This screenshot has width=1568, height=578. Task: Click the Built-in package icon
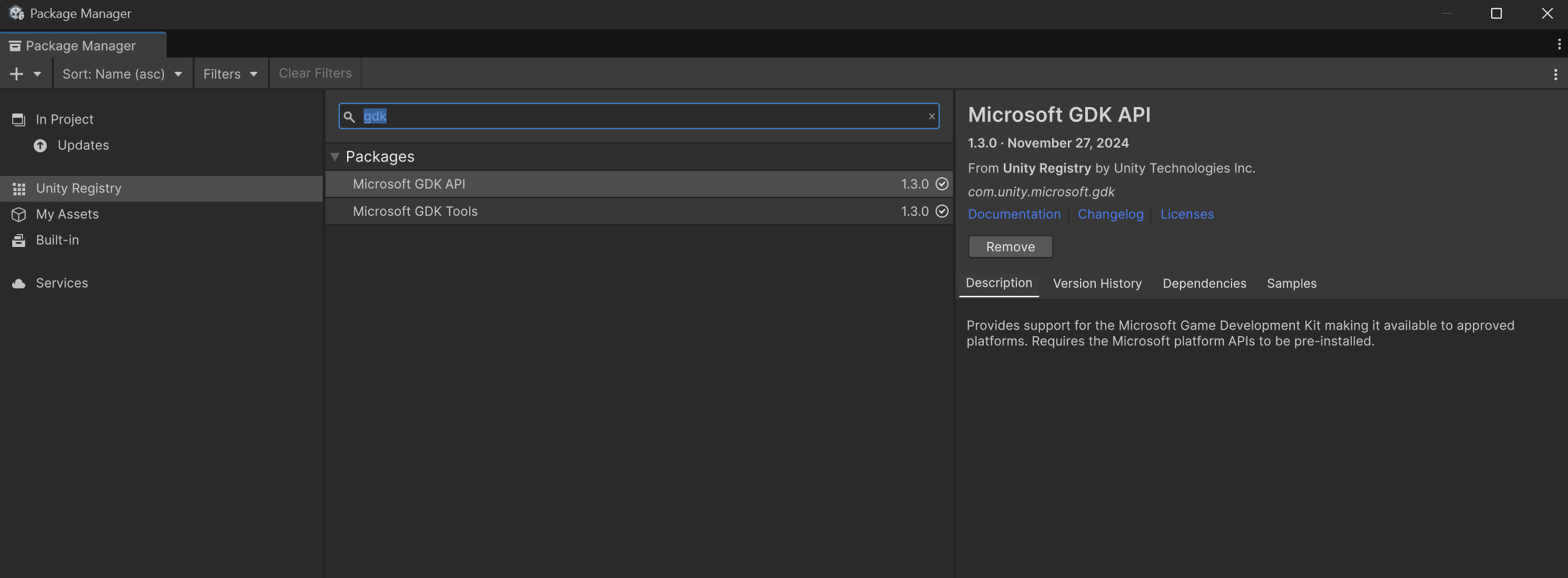coord(19,241)
